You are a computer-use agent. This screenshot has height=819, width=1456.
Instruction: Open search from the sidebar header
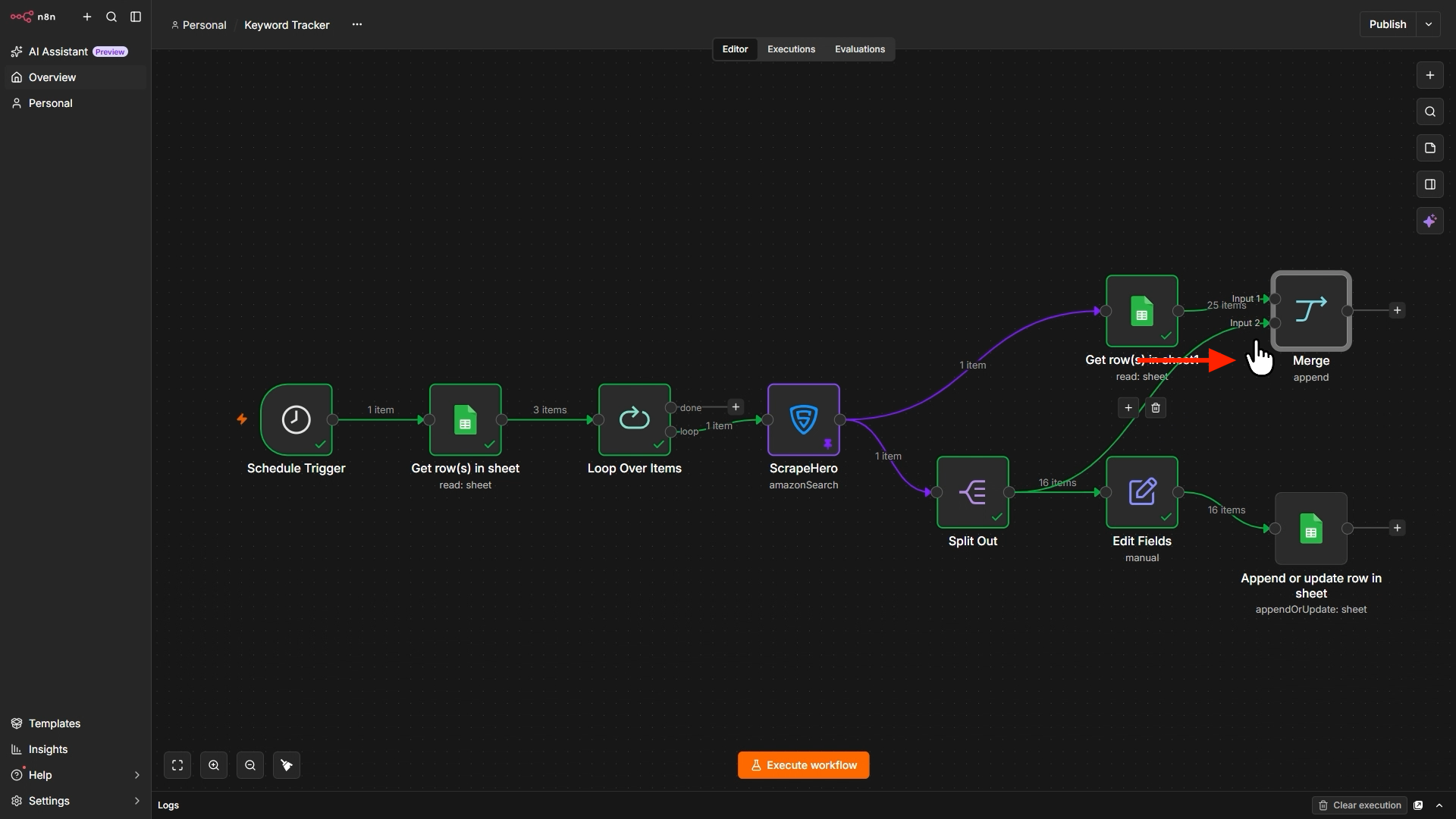[111, 17]
